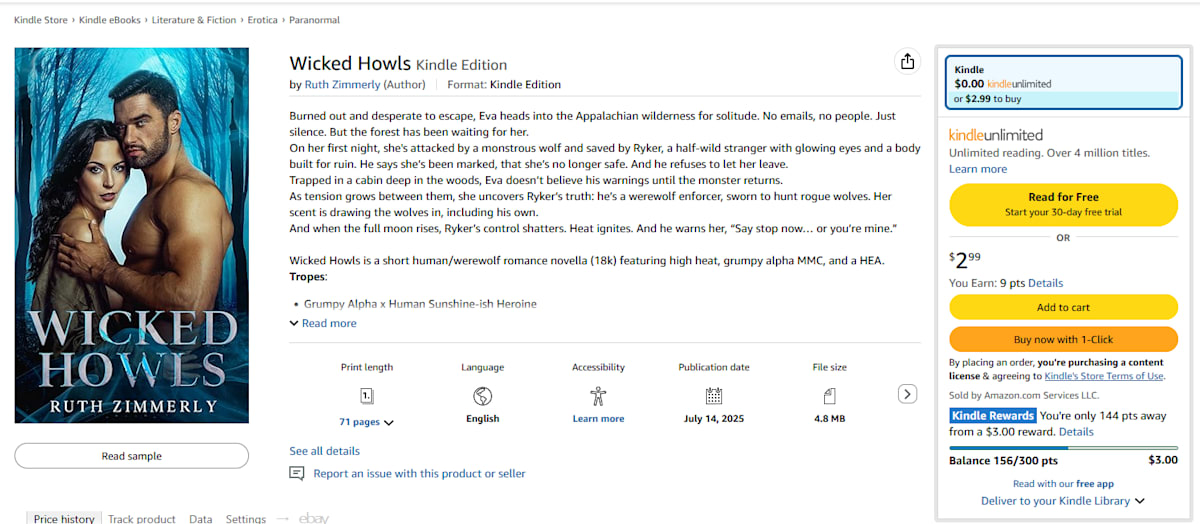Open the Track product tab
Image resolution: width=1200 pixels, height=524 pixels.
(x=141, y=519)
